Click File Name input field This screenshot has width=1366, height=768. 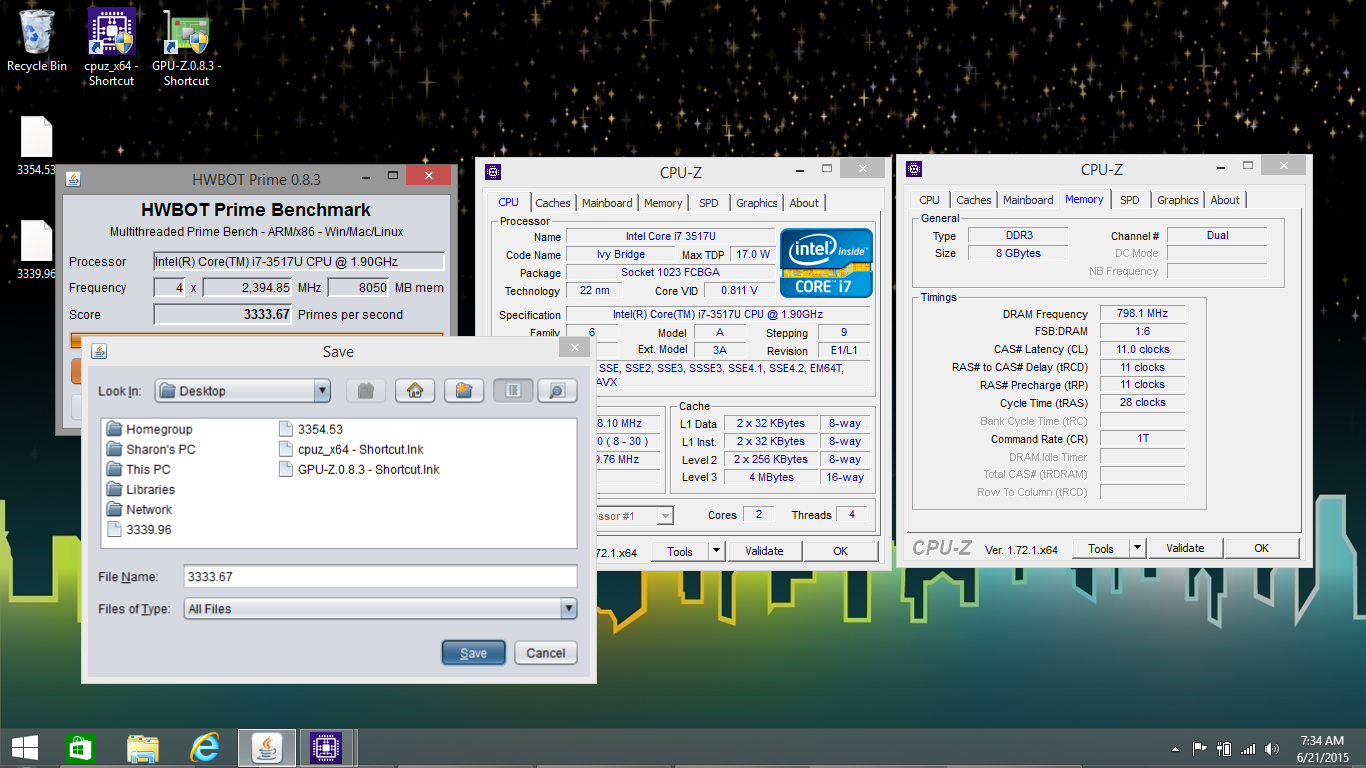381,577
